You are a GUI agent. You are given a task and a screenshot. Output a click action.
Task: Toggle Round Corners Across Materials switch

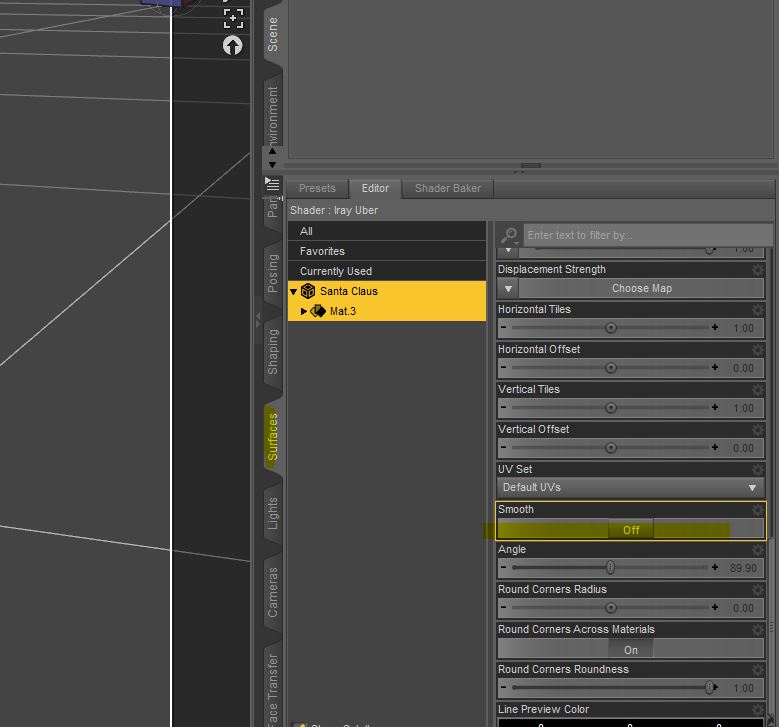[x=631, y=649]
